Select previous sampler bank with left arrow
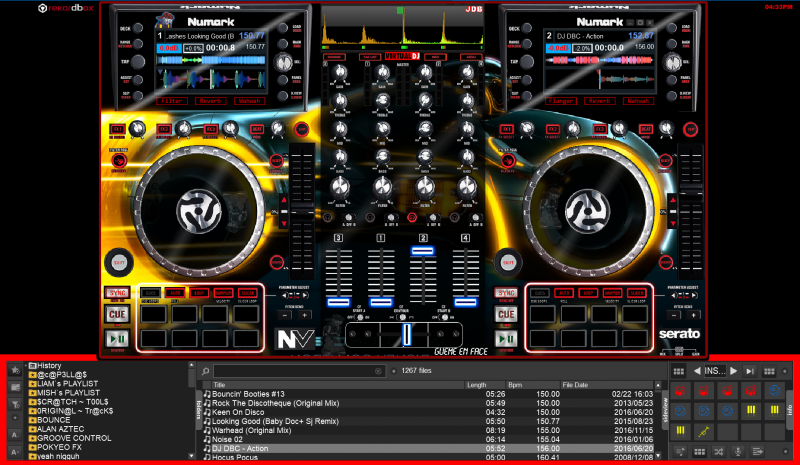The image size is (800, 465). coord(697,371)
